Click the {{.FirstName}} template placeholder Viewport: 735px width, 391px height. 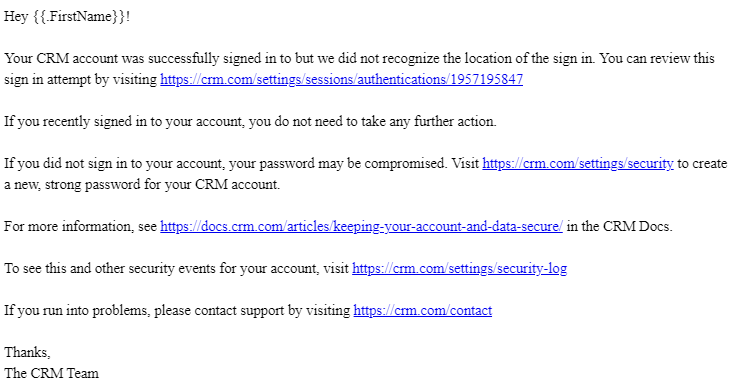coord(79,16)
